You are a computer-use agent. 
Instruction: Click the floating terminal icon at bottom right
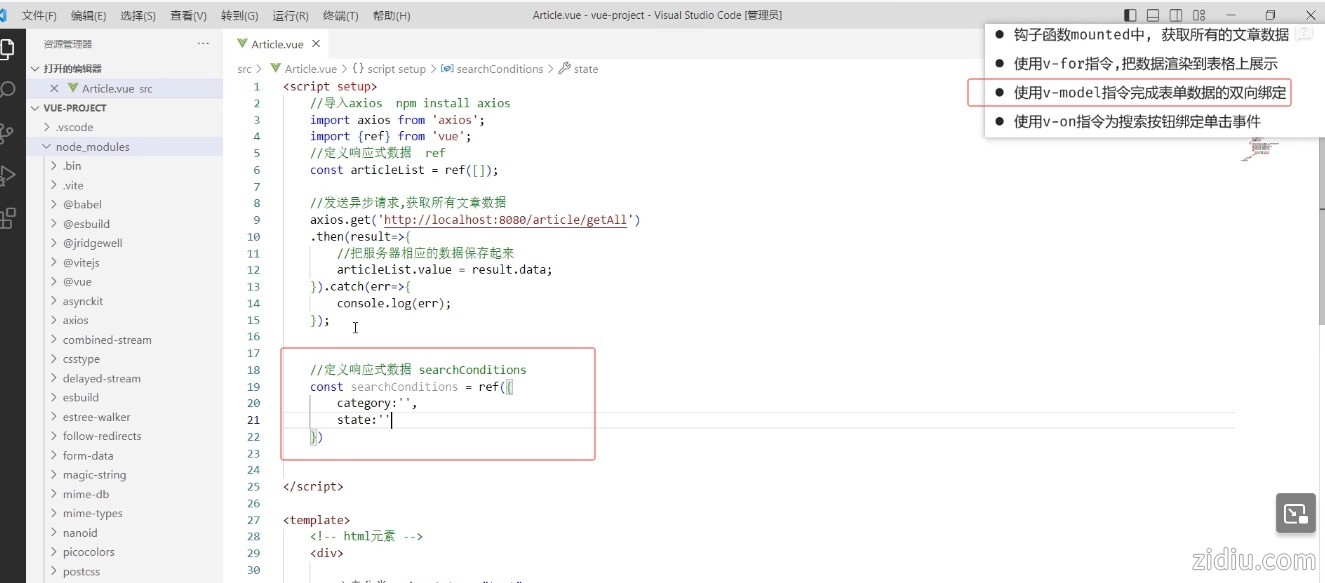pyautogui.click(x=1295, y=514)
